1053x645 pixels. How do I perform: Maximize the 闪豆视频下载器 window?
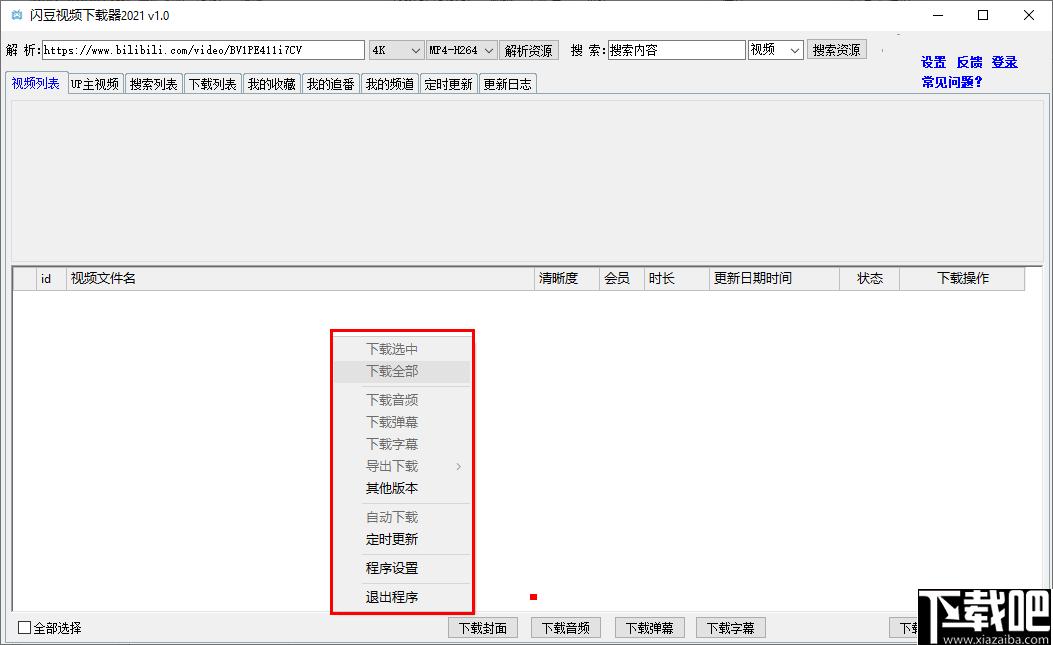click(x=983, y=15)
